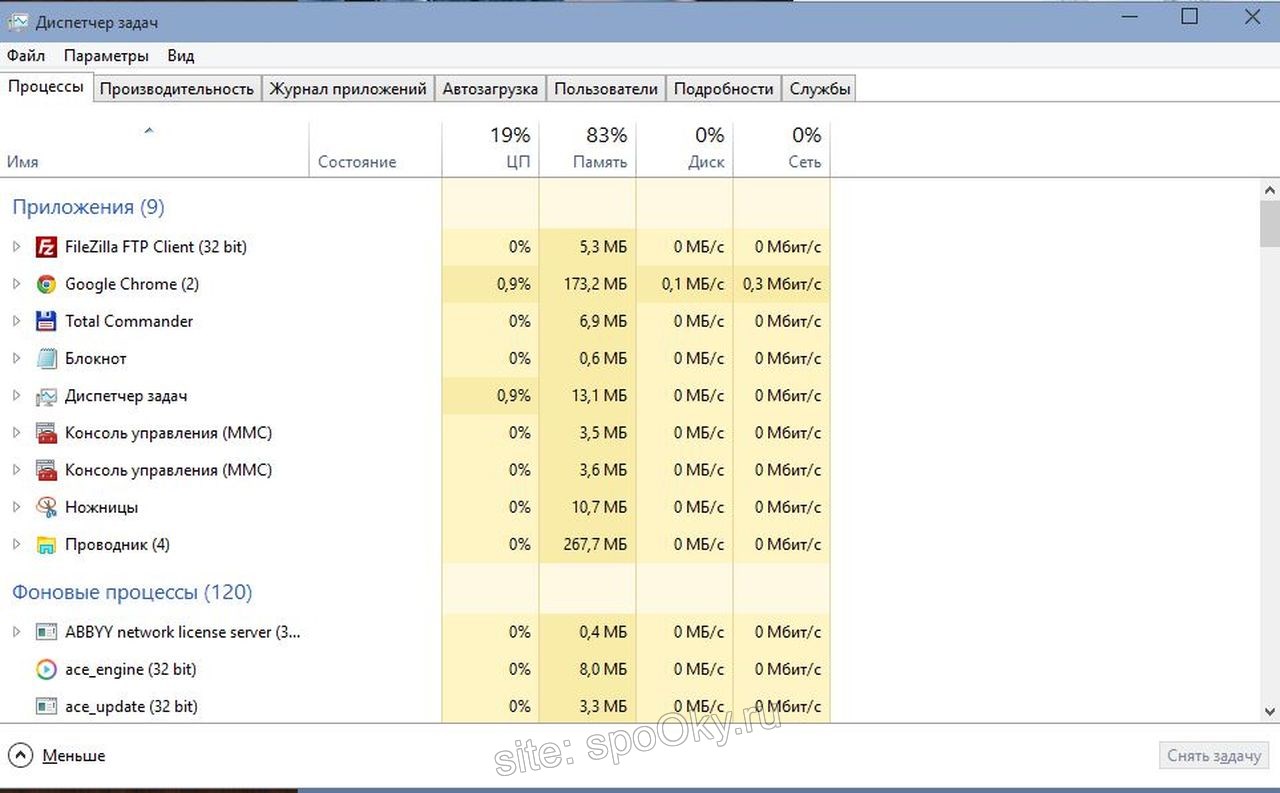Open the Файл menu
The height and width of the screenshot is (793, 1280).
(25, 56)
